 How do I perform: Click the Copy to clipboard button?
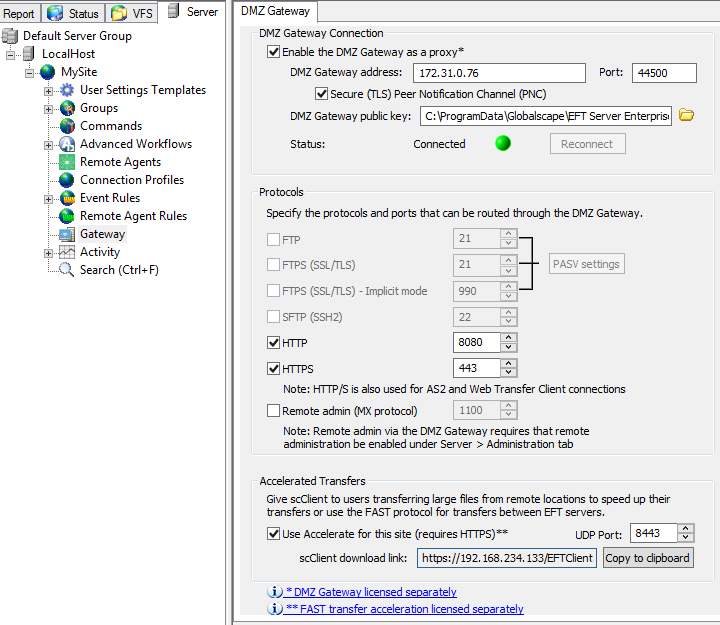tap(647, 558)
